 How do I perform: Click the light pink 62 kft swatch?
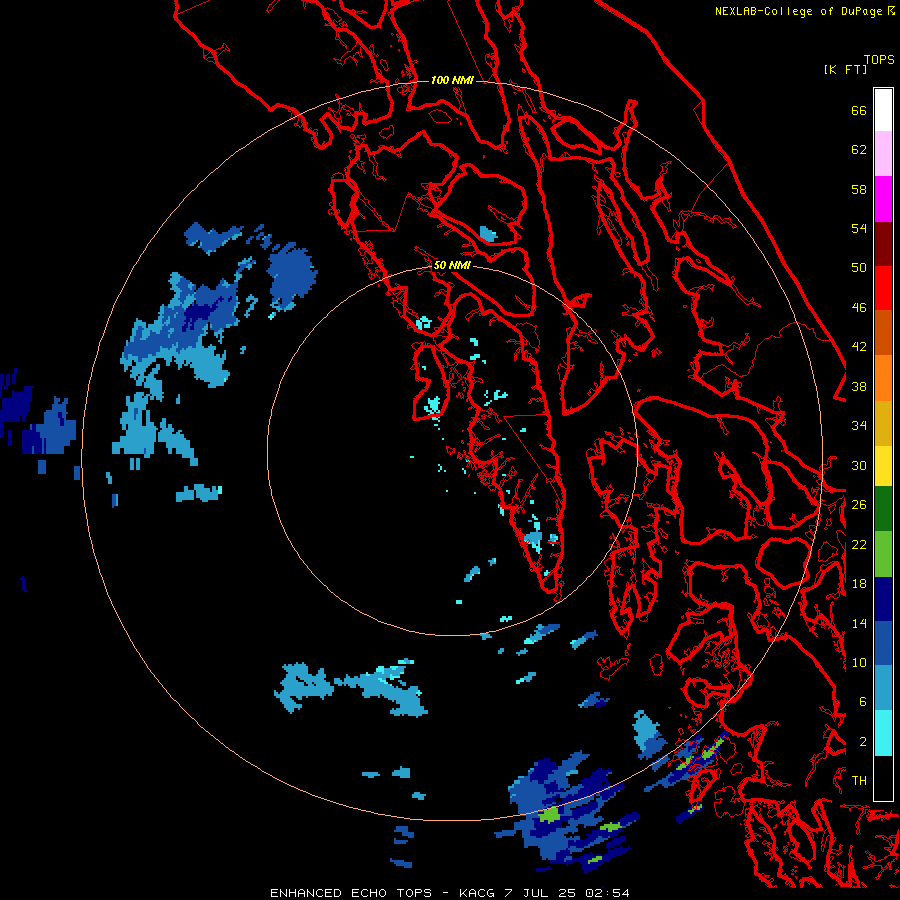pyautogui.click(x=883, y=154)
